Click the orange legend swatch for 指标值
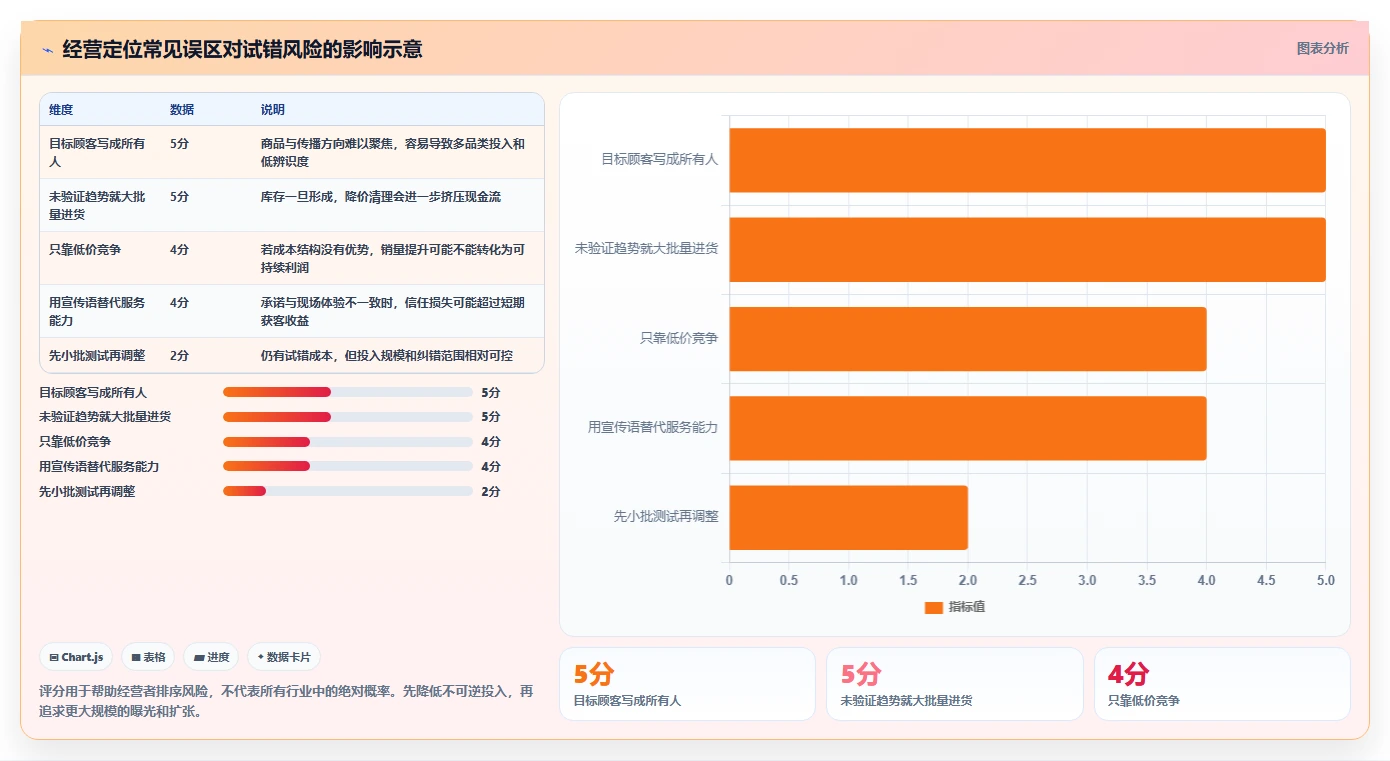 point(934,607)
